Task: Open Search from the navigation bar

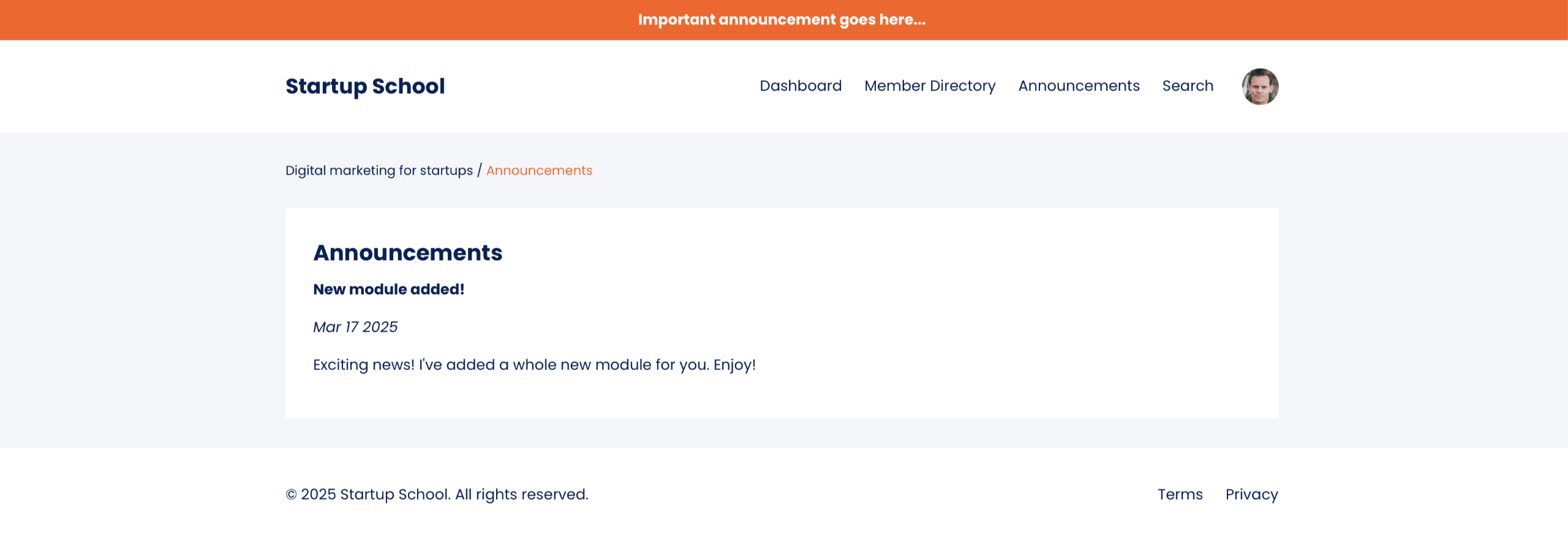Action: 1188,86
